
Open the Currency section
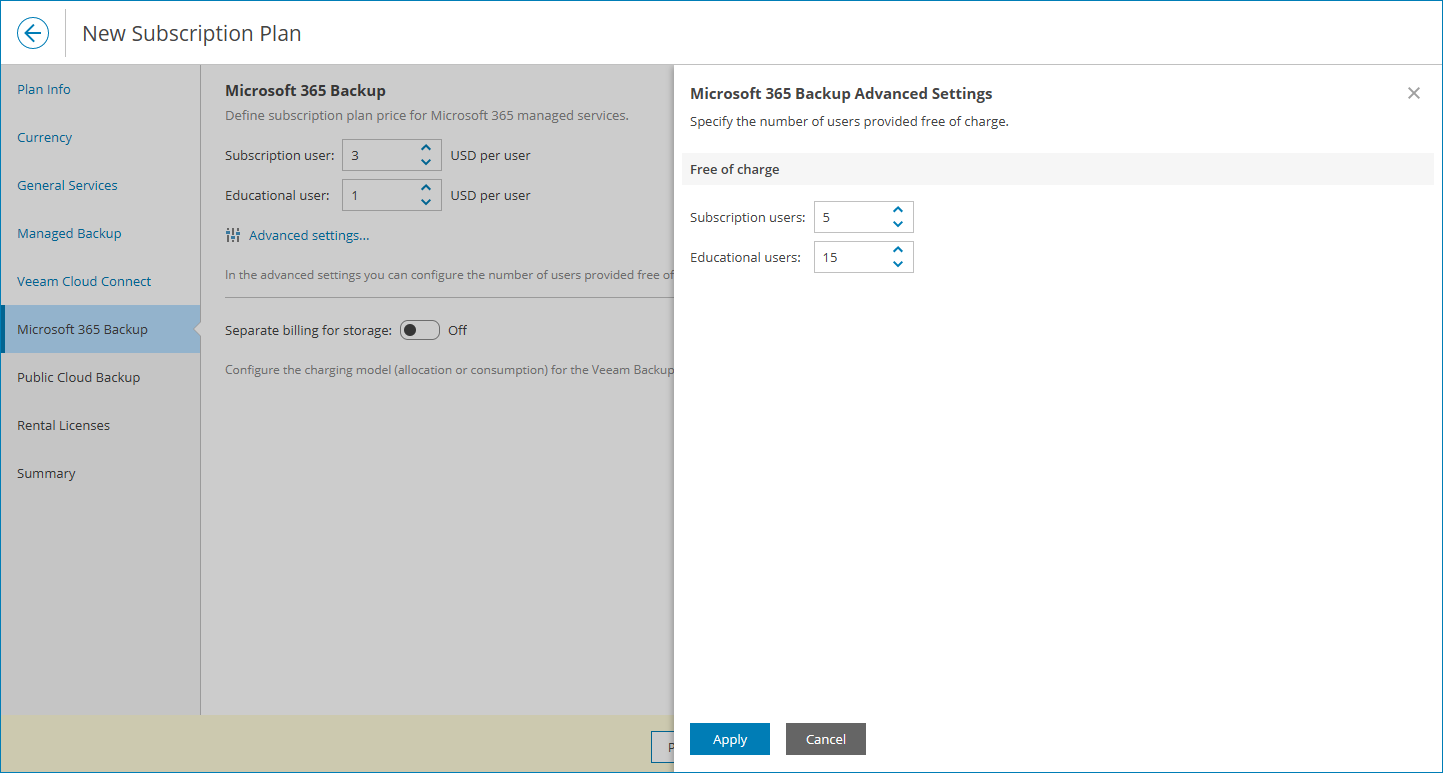click(x=44, y=137)
